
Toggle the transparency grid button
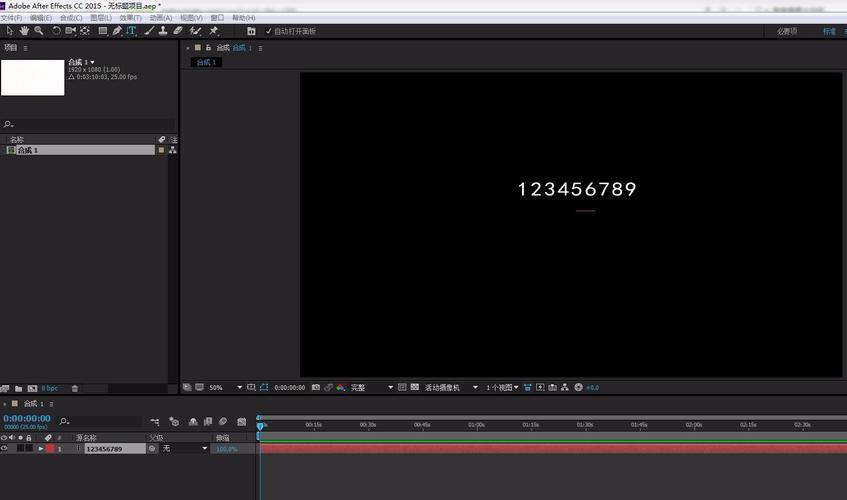(x=415, y=387)
